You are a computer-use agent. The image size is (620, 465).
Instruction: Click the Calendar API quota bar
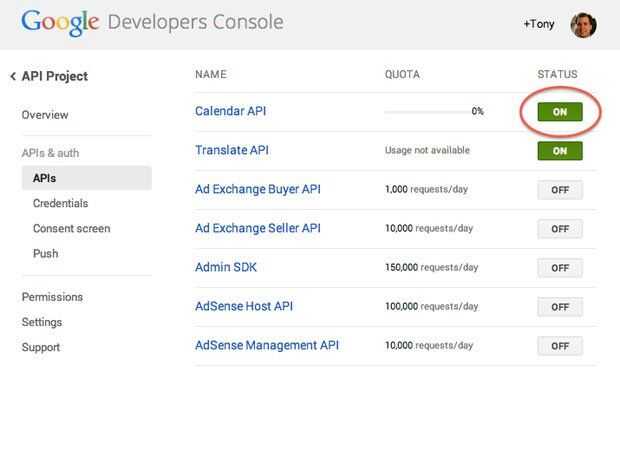(x=427, y=112)
